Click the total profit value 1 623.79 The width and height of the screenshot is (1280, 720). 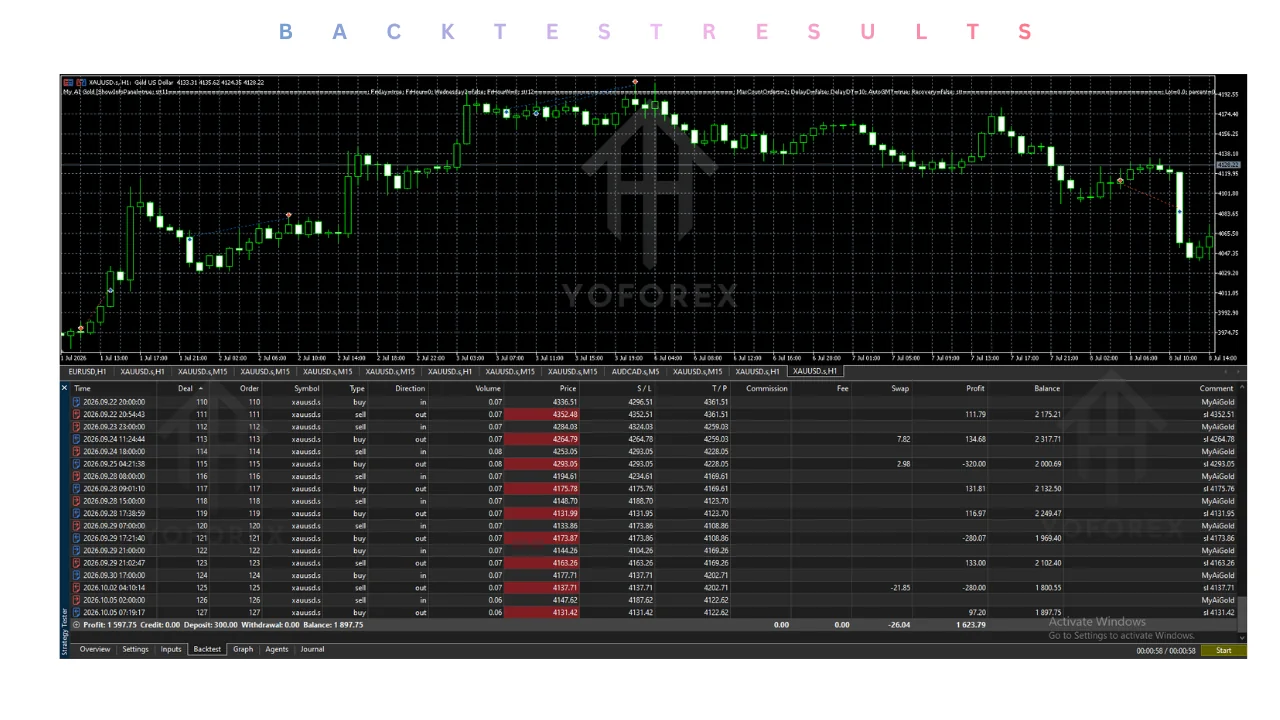(x=970, y=625)
